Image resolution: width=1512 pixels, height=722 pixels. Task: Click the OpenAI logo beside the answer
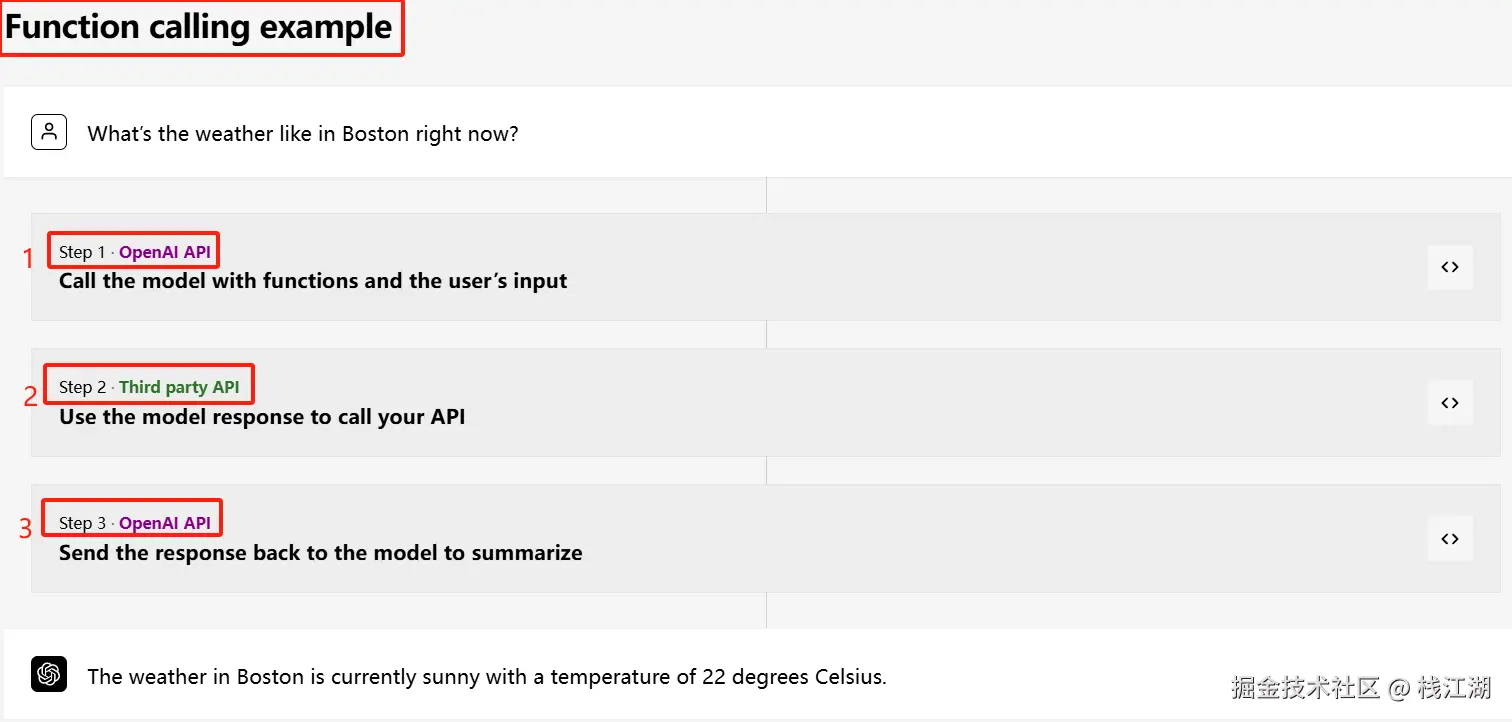(49, 675)
